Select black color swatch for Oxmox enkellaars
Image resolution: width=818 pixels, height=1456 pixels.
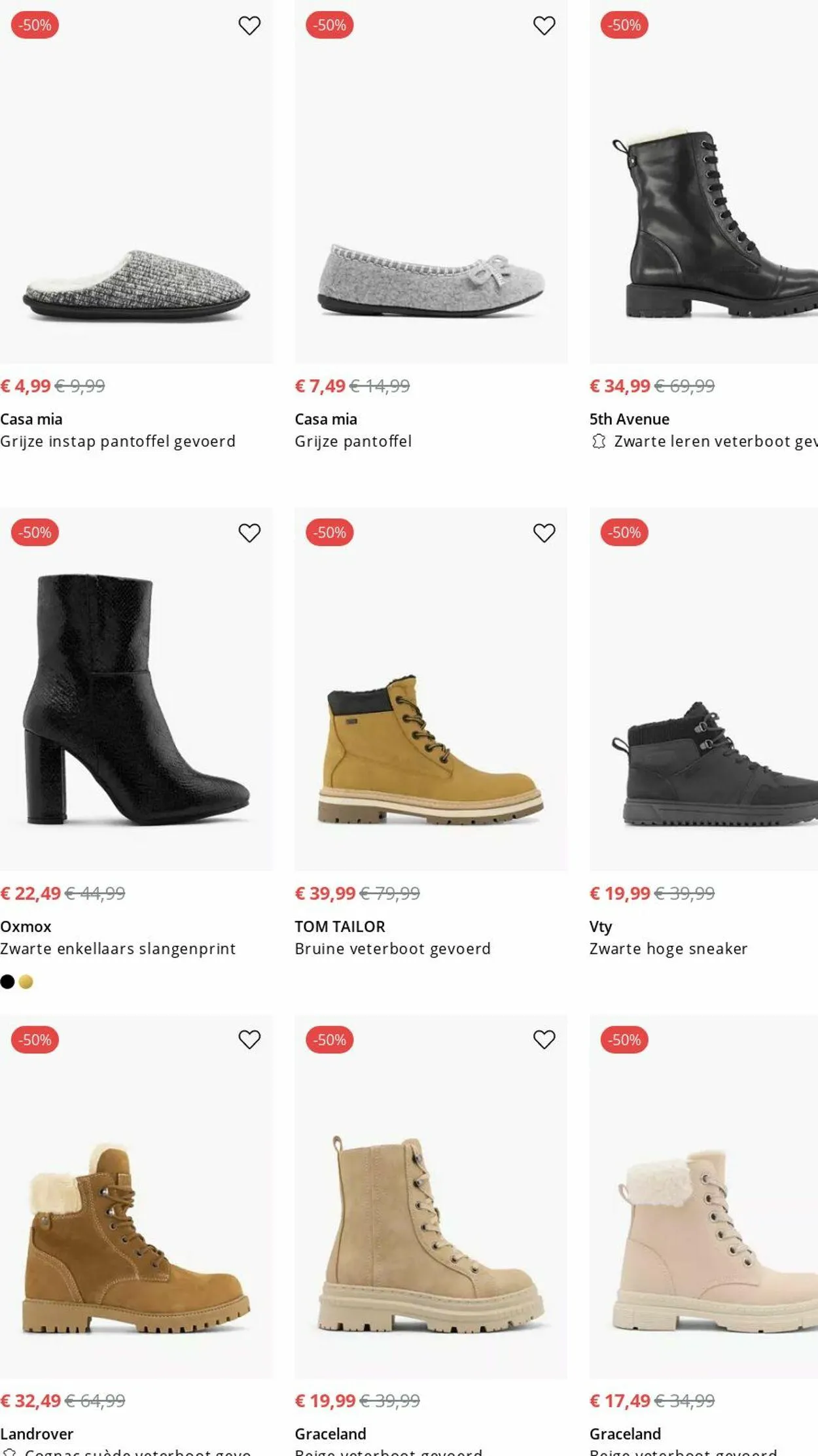(7, 982)
